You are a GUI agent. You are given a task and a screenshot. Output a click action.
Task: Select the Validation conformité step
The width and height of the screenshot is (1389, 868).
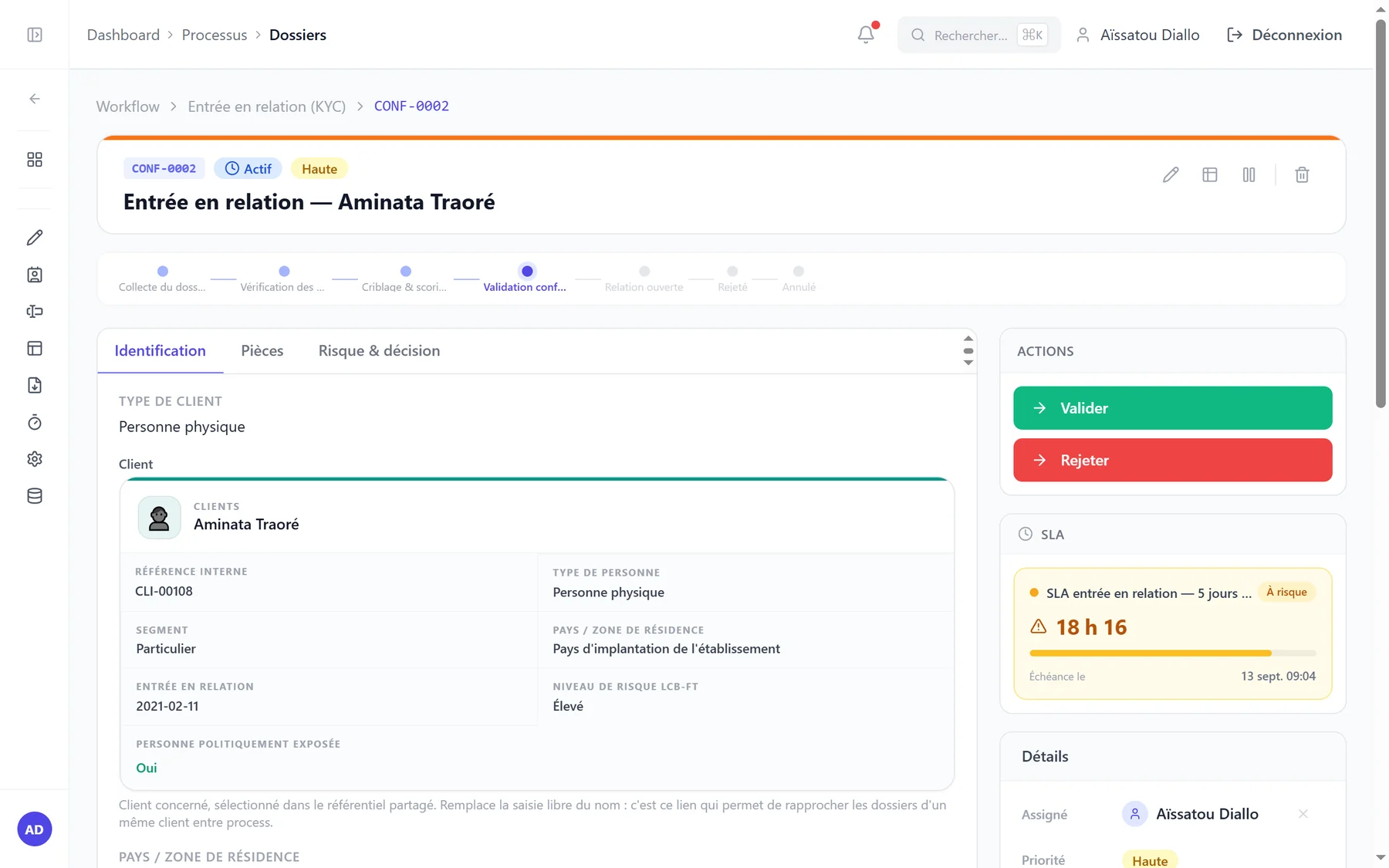pos(526,279)
